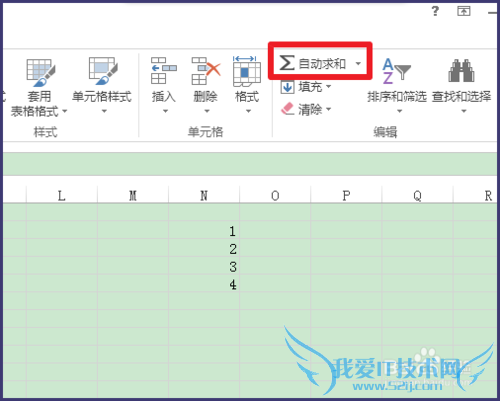Select column Q header
Screen dimensions: 500x401
(x=417, y=196)
